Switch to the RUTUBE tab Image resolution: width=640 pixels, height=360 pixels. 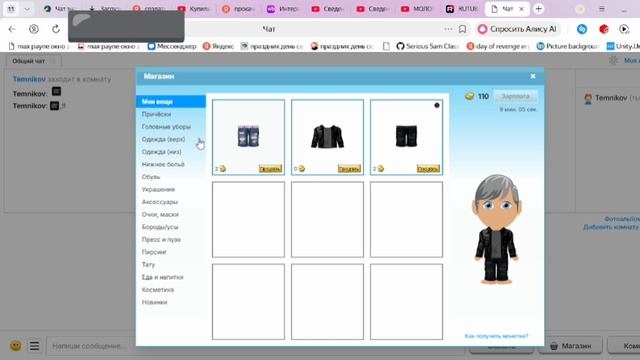click(461, 9)
